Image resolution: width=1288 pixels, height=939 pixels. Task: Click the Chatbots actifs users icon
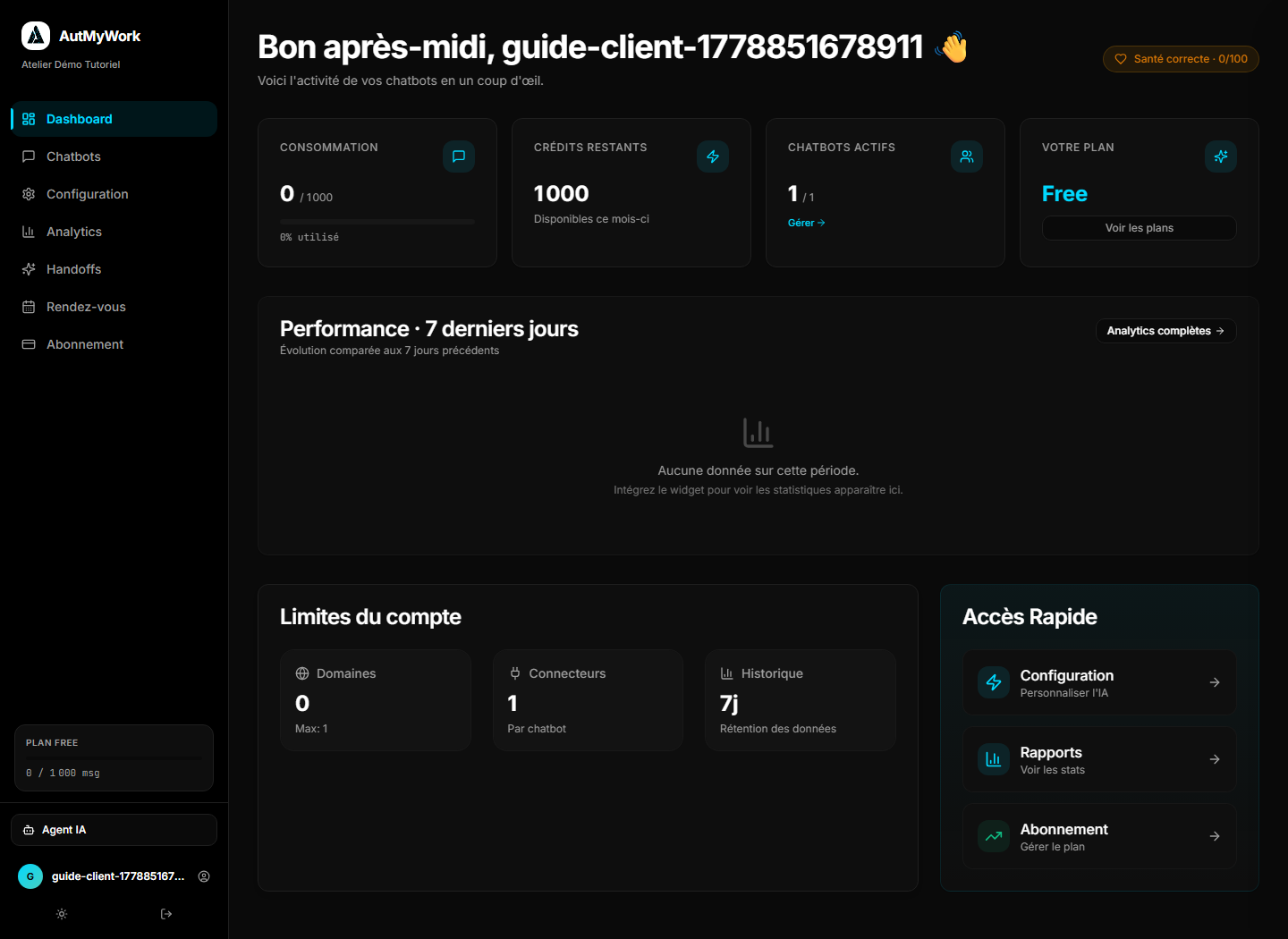pyautogui.click(x=967, y=156)
